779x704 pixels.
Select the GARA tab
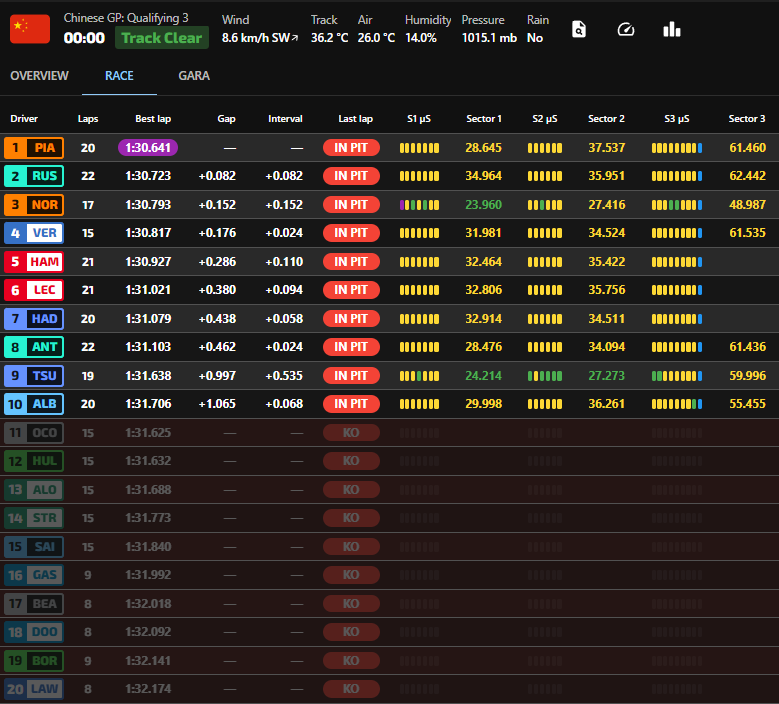[x=194, y=76]
